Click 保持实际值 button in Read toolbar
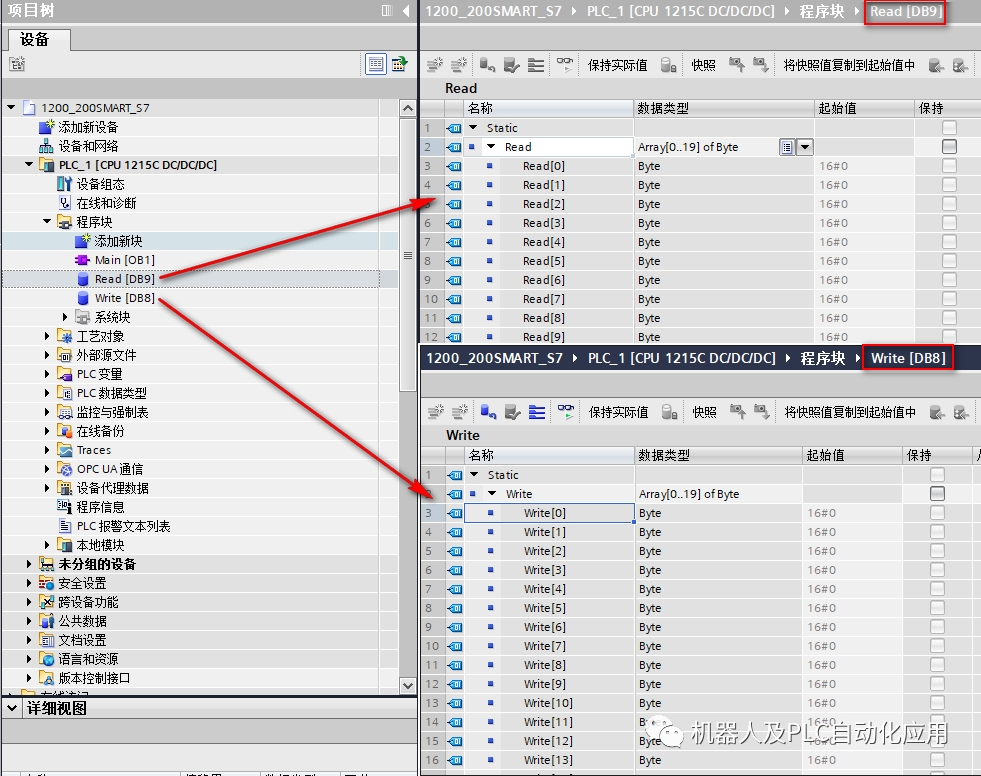Screen dimensions: 981x776 tap(617, 63)
